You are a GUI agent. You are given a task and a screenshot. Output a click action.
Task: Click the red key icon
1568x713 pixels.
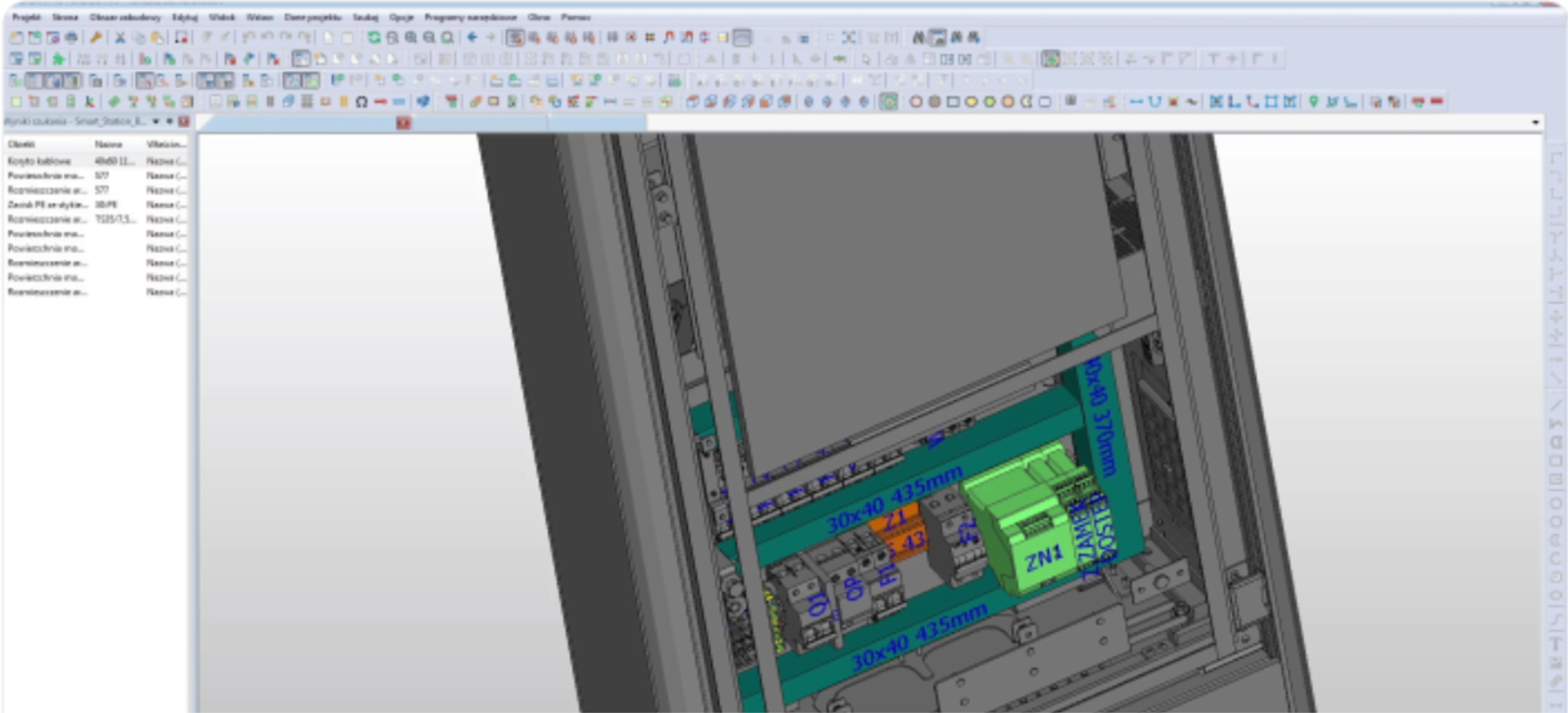coord(96,38)
